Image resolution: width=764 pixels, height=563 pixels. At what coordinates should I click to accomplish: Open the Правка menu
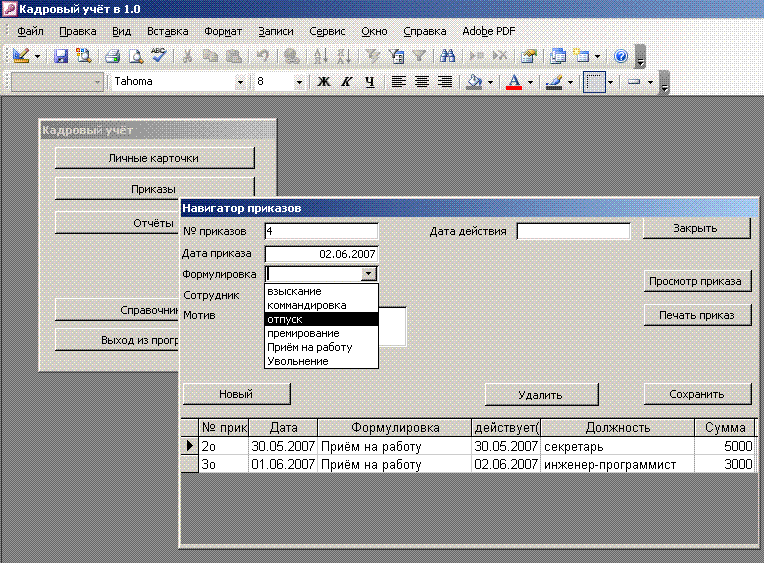tap(77, 31)
